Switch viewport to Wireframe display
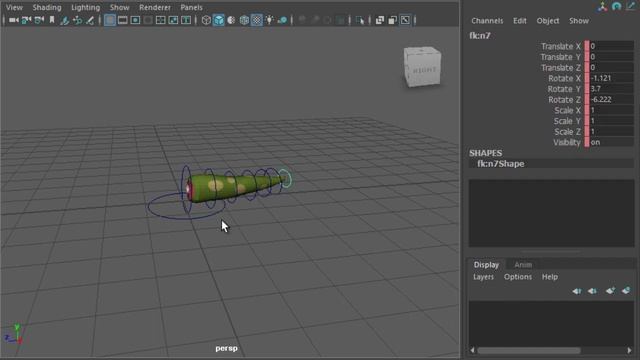 (x=206, y=20)
